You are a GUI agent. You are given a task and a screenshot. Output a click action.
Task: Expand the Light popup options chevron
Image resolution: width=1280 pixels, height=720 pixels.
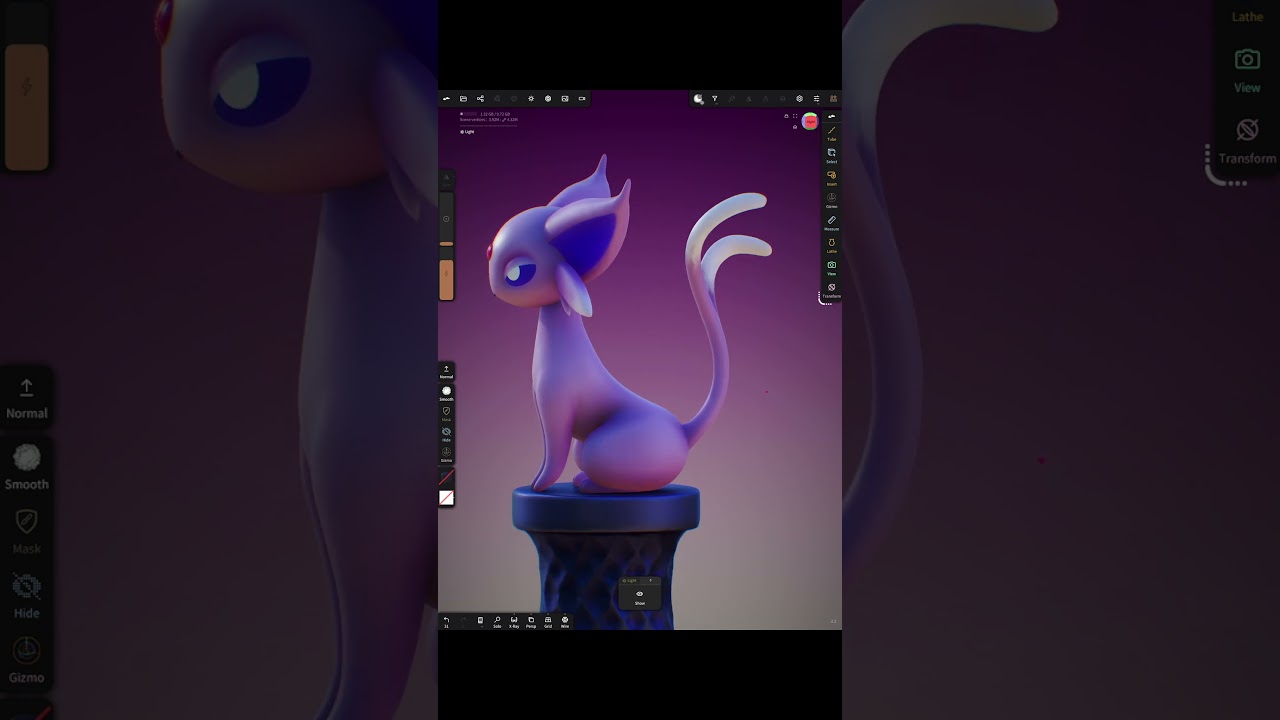pos(651,580)
